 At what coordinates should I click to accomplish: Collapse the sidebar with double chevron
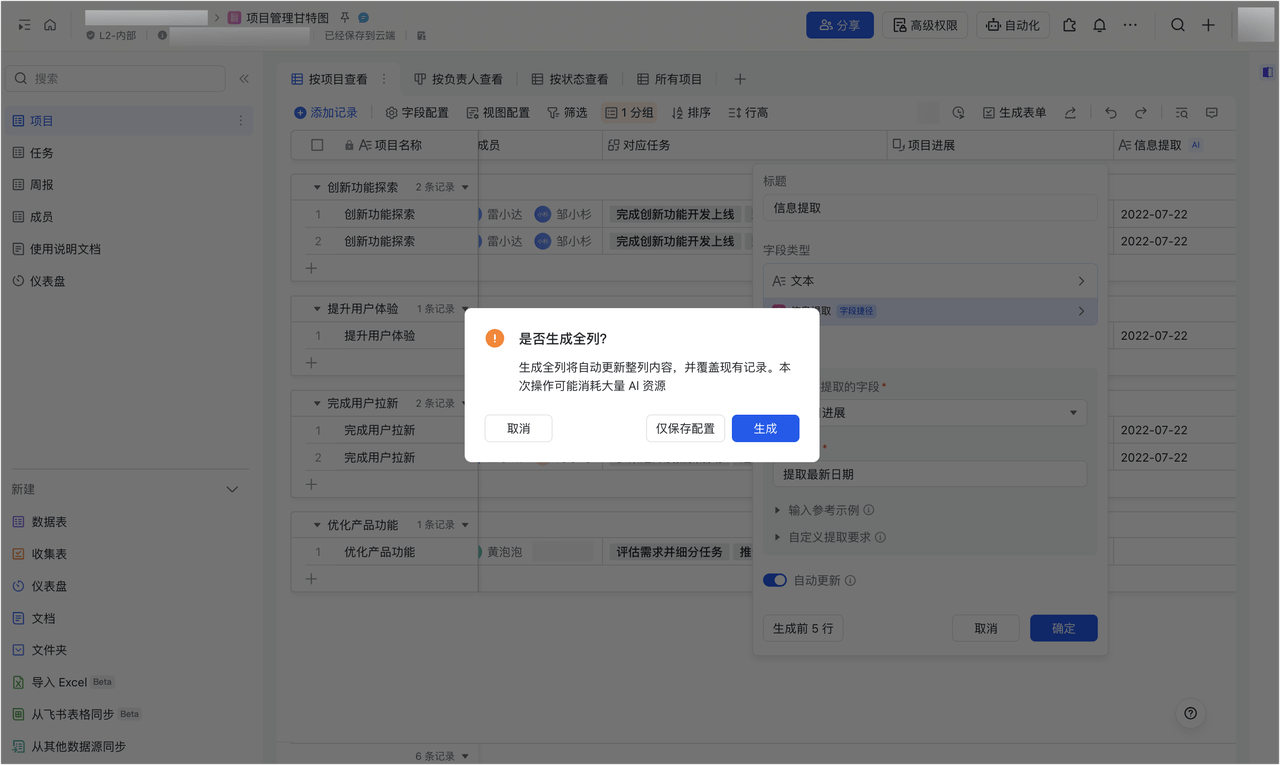point(244,79)
